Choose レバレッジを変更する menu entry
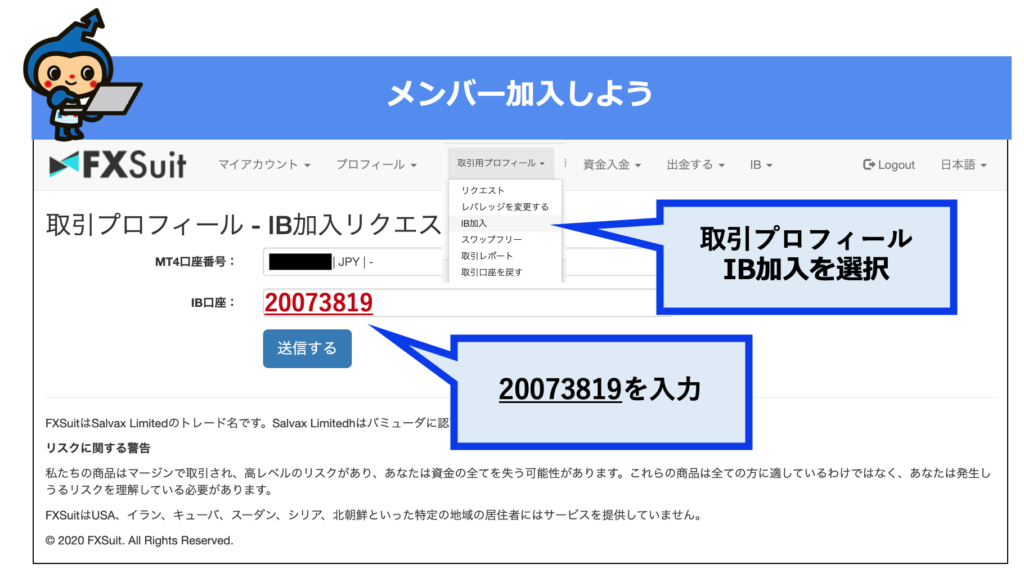 [505, 206]
